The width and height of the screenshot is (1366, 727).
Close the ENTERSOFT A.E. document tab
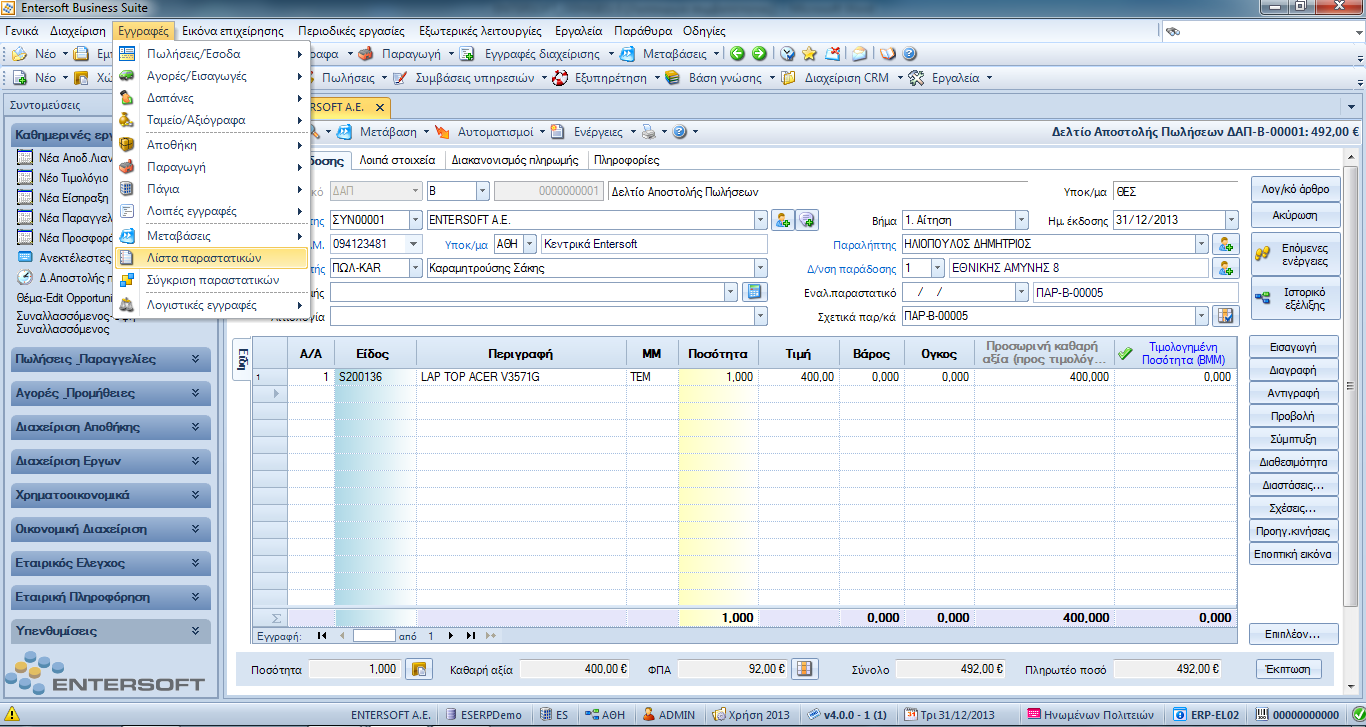(x=378, y=106)
